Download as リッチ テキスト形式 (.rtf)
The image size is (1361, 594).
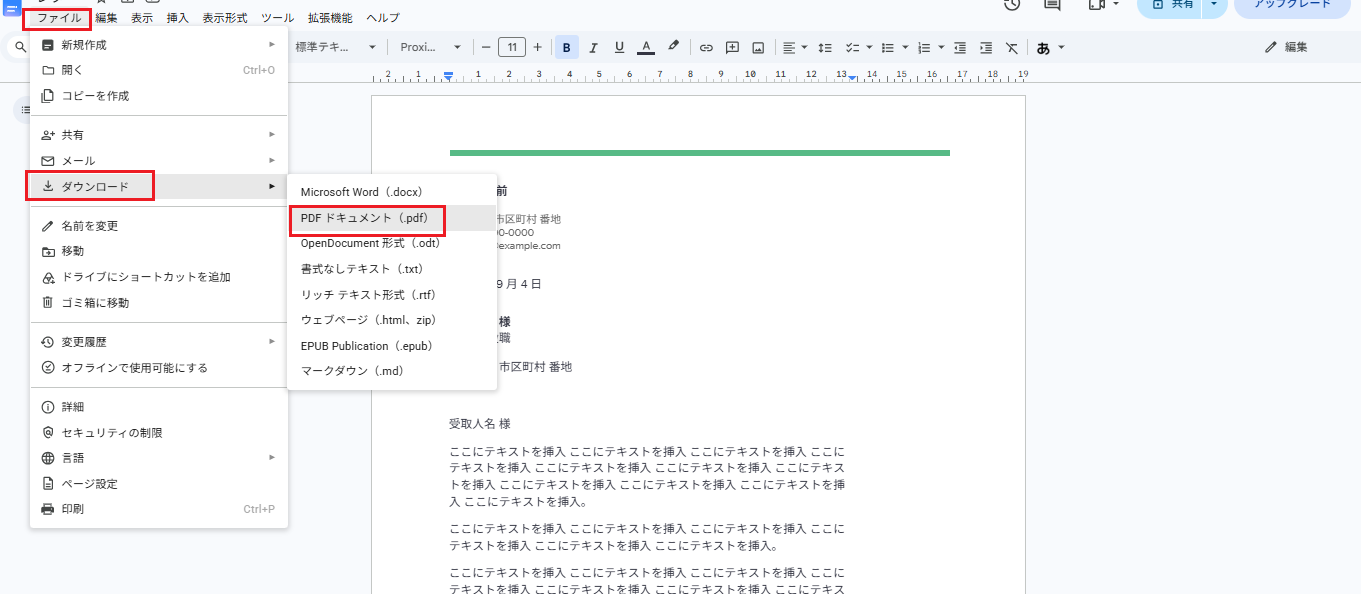click(392, 295)
